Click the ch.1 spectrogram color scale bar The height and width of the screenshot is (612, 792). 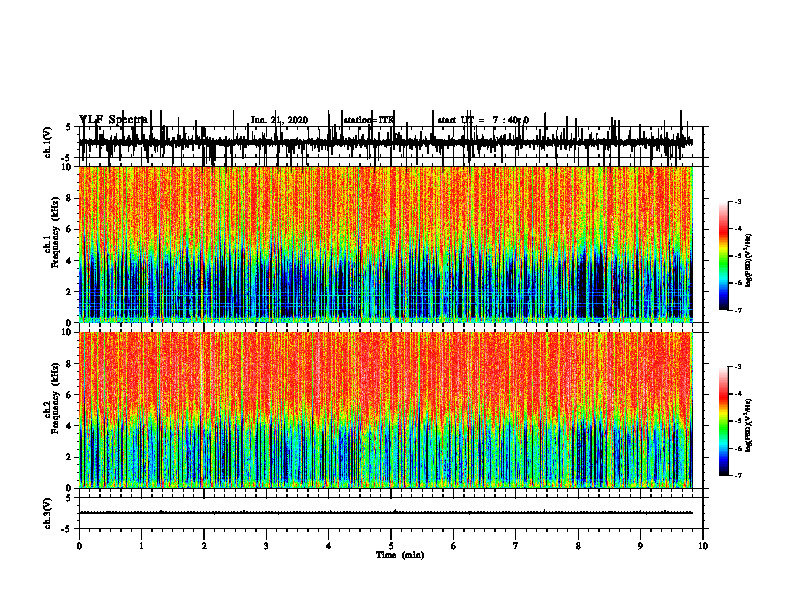tap(724, 256)
